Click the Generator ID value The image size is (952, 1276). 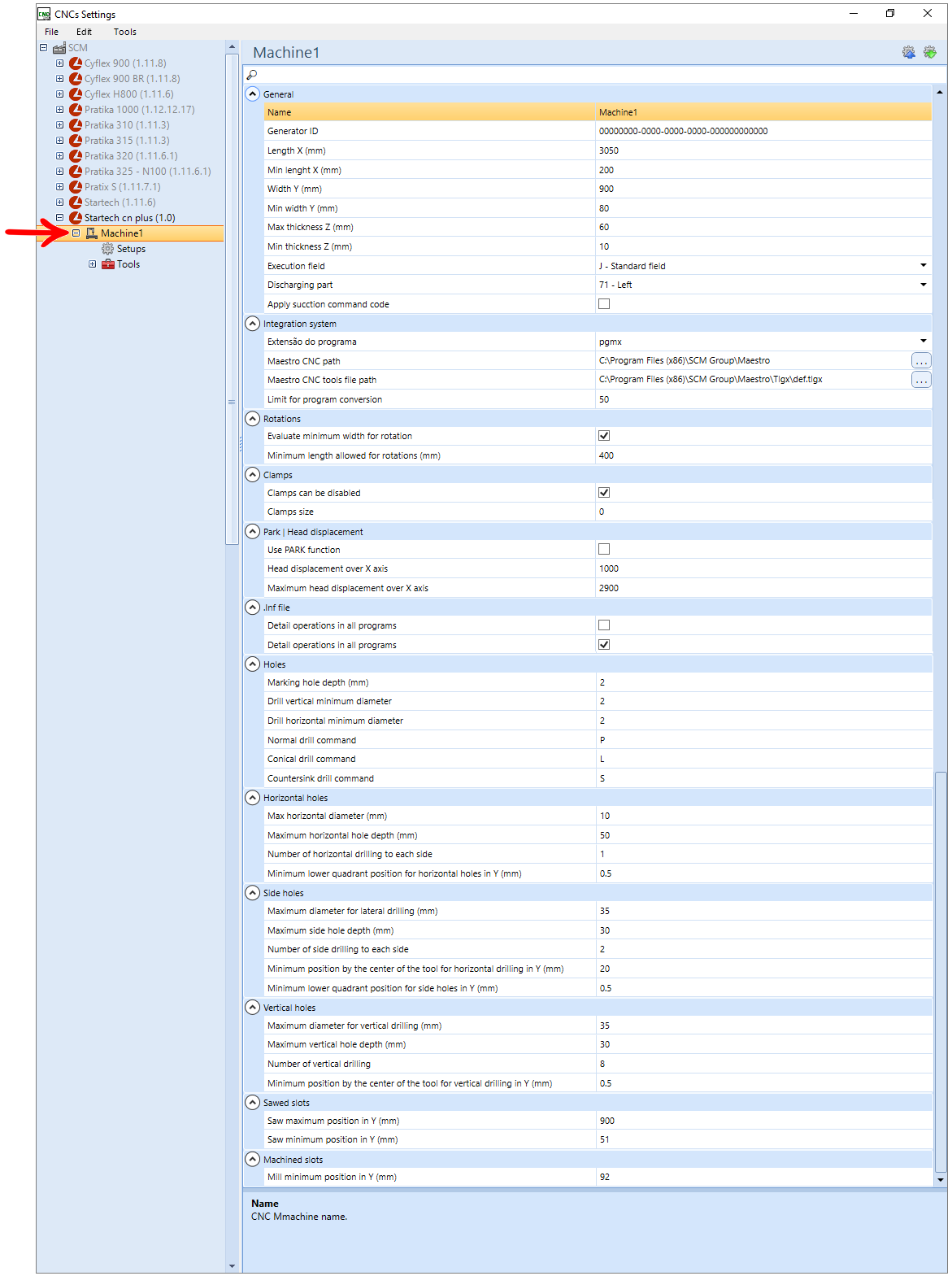point(763,131)
